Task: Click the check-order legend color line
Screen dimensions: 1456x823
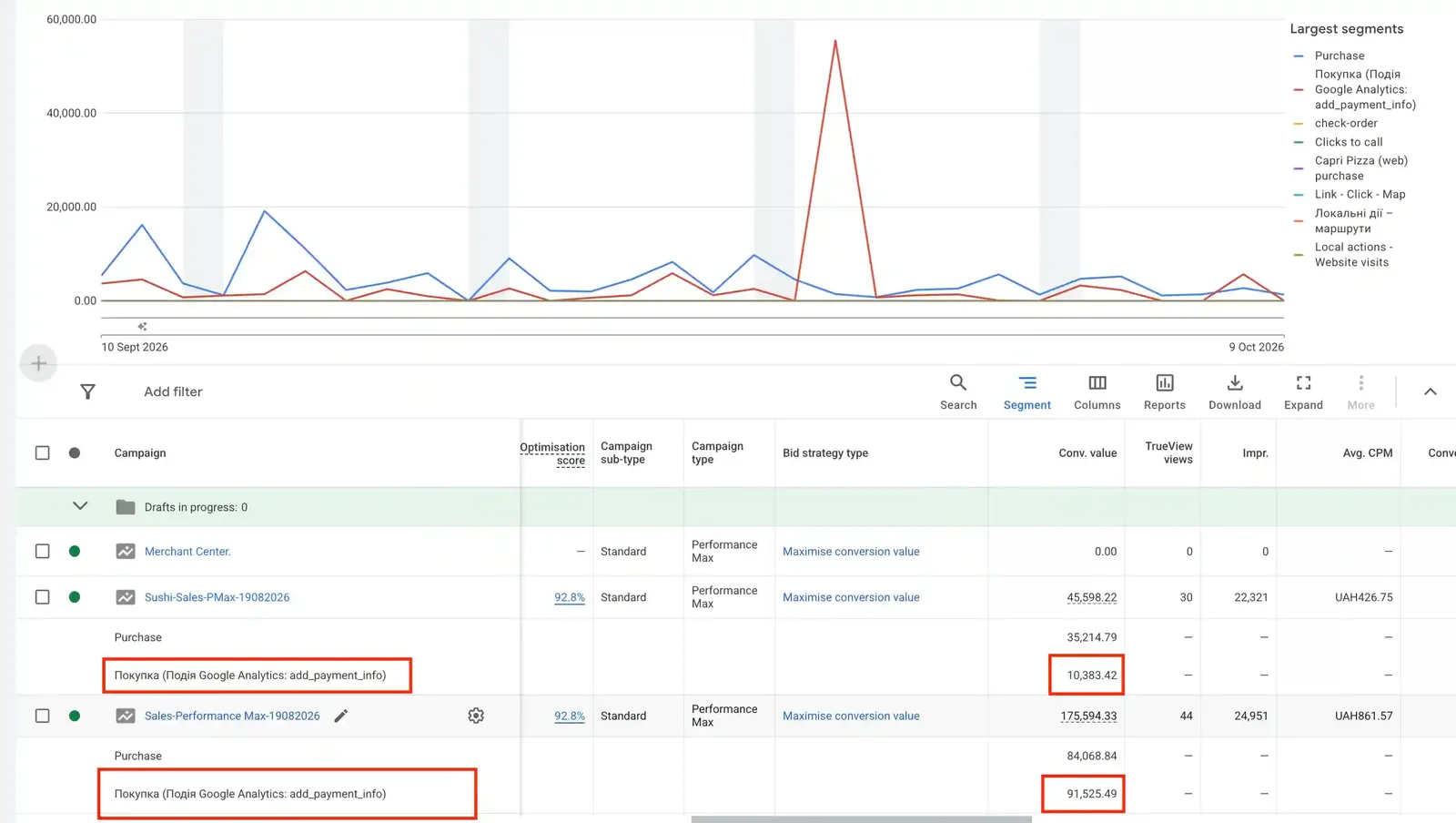Action: click(1299, 124)
